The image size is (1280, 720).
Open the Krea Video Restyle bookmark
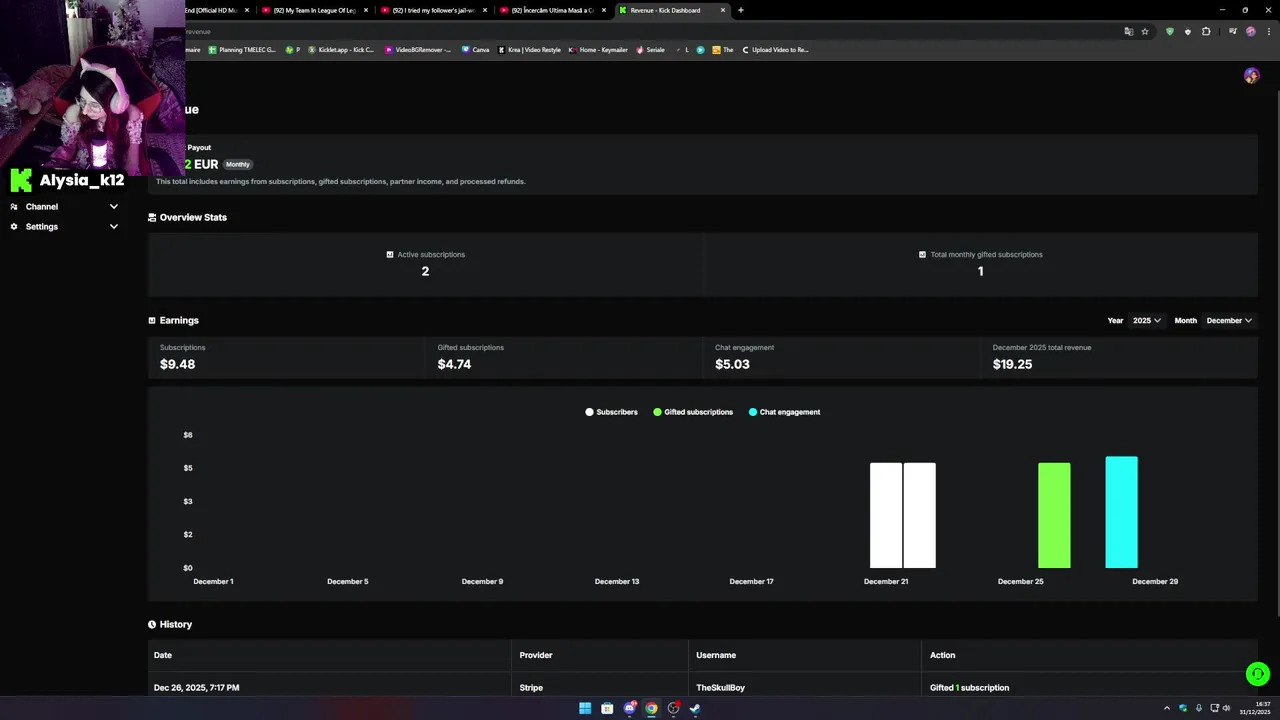[x=530, y=50]
